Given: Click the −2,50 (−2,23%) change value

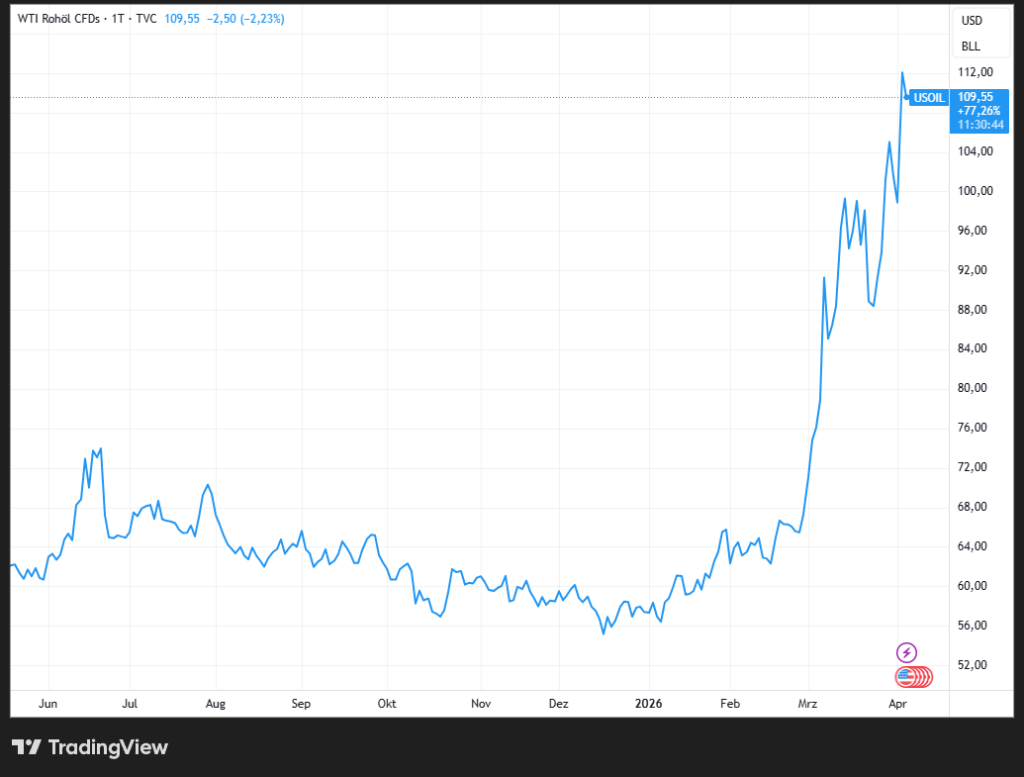Looking at the screenshot, I should pos(246,18).
